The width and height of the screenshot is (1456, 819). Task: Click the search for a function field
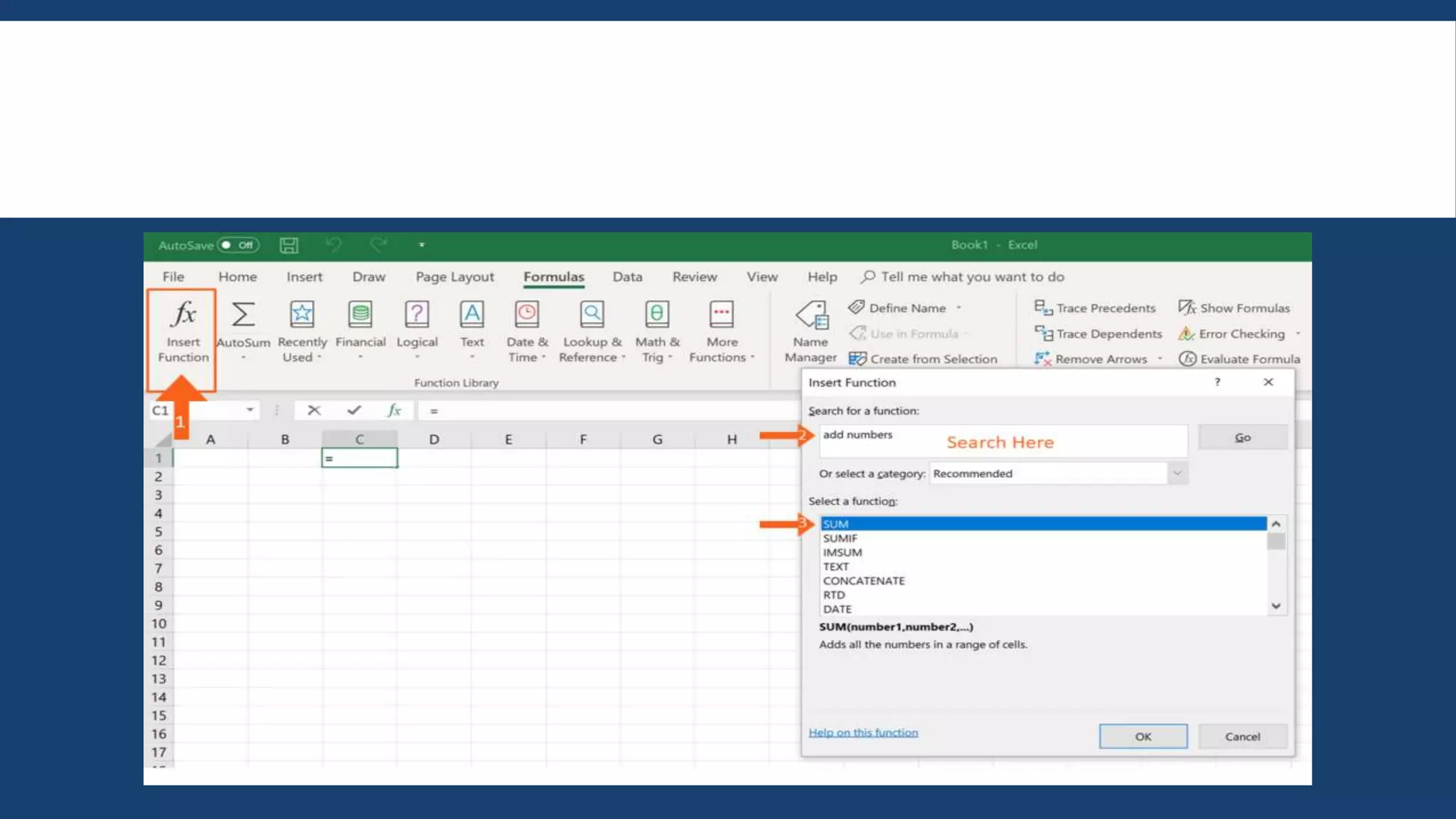tap(1002, 441)
